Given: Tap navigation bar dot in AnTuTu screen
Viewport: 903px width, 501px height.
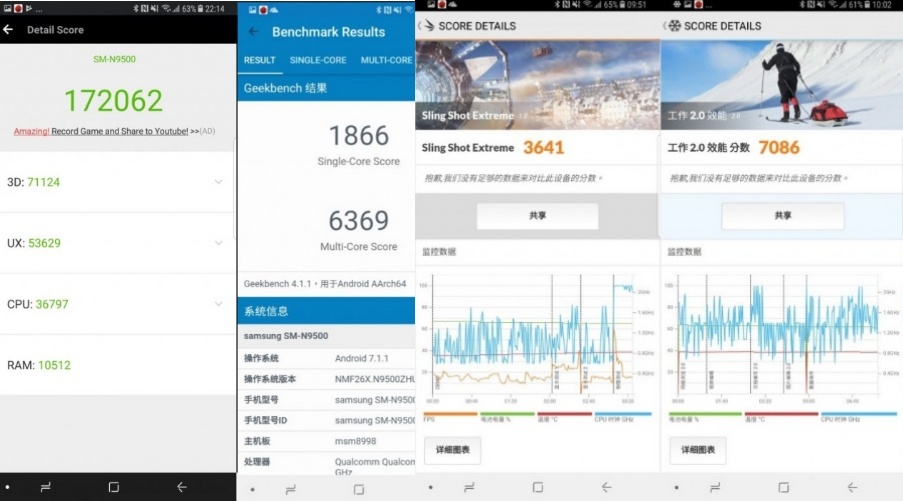Looking at the screenshot, I should pos(7,487).
